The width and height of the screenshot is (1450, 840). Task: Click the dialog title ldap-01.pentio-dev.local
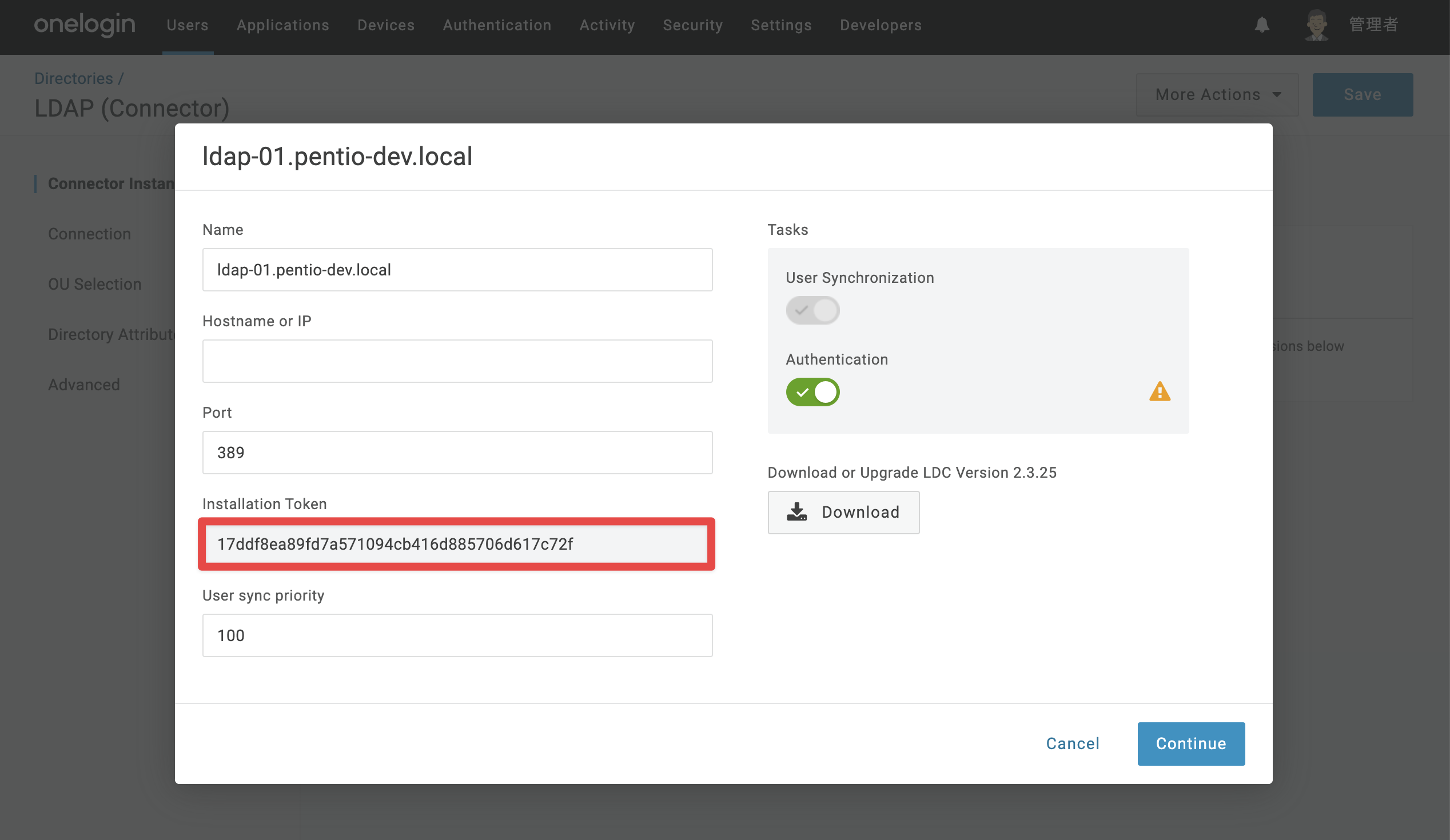337,157
